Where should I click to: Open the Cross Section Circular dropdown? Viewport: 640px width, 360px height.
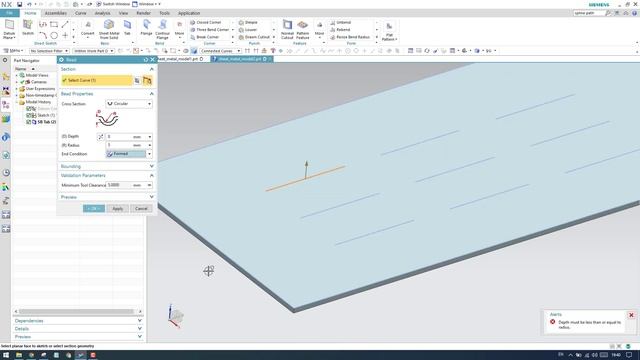pos(129,104)
